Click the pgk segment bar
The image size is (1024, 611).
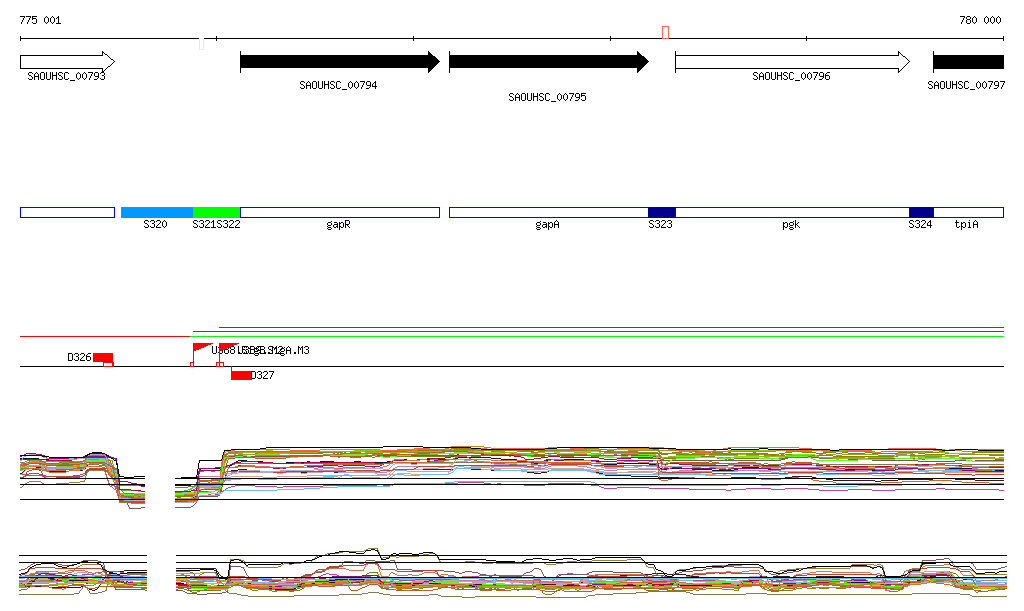click(x=791, y=212)
